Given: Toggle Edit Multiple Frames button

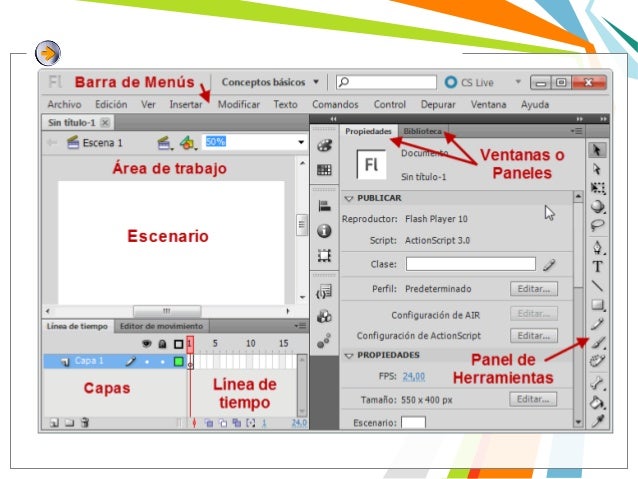Looking at the screenshot, I should 237,423.
